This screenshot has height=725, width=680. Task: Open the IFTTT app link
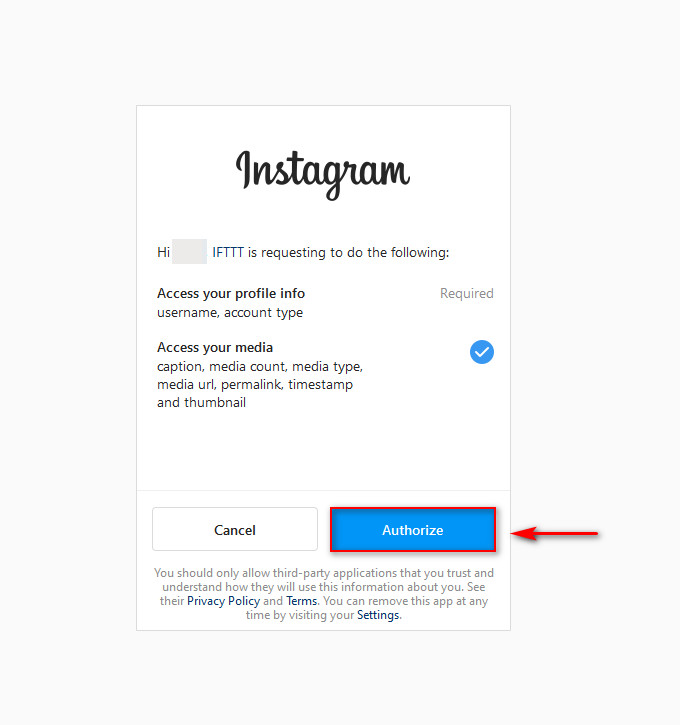pos(228,252)
